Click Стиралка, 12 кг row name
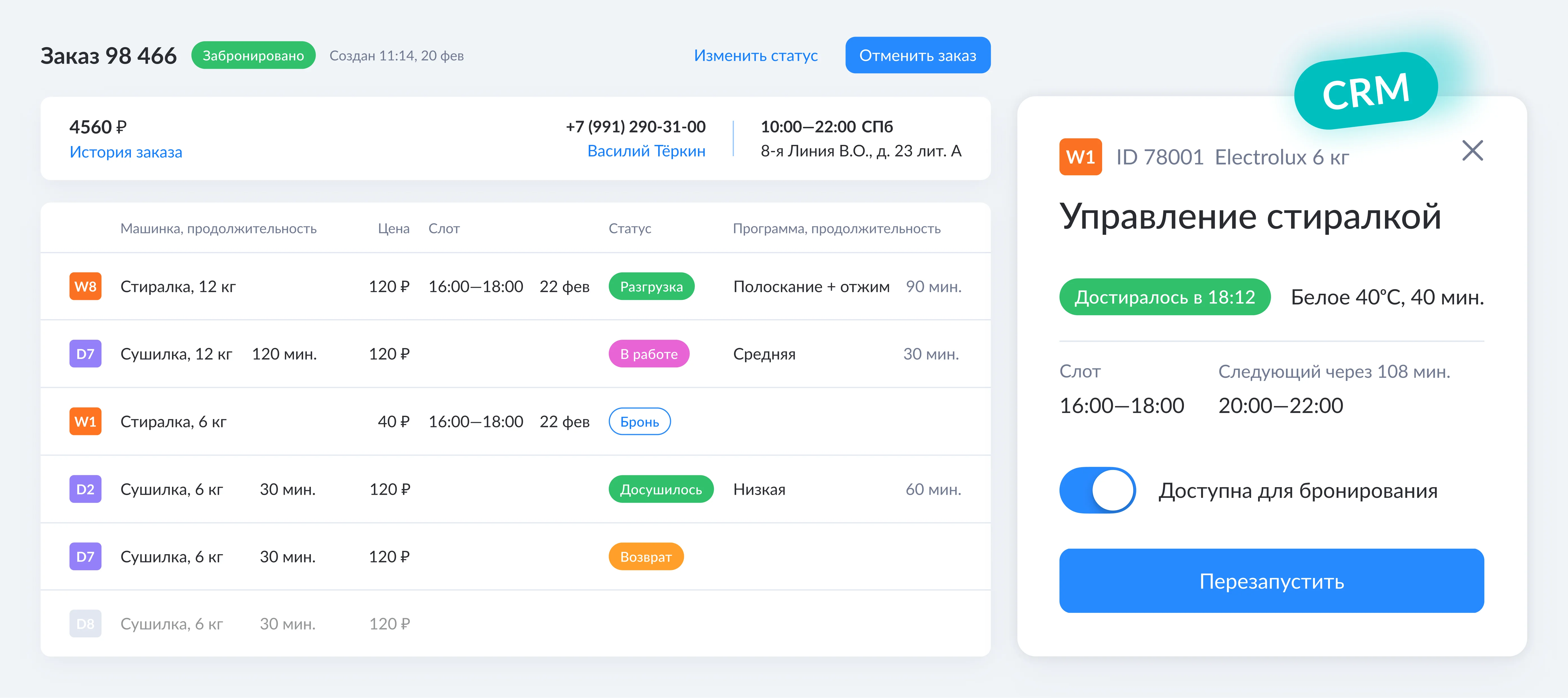Image resolution: width=1568 pixels, height=698 pixels. coord(178,287)
